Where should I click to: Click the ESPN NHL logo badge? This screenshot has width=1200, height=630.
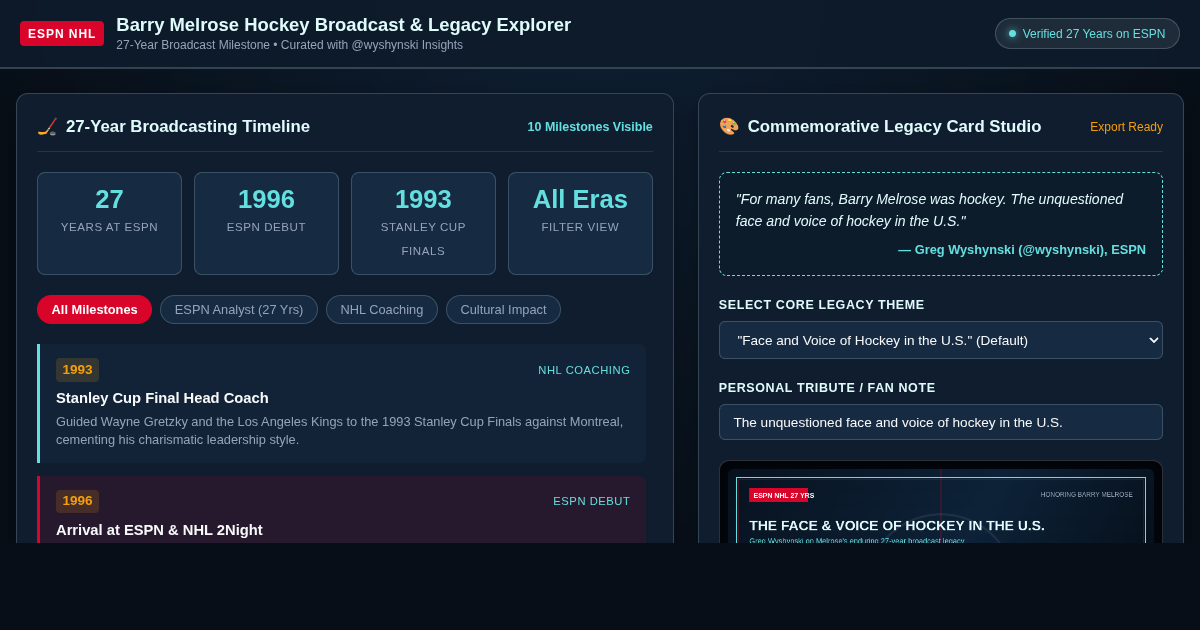click(62, 33)
